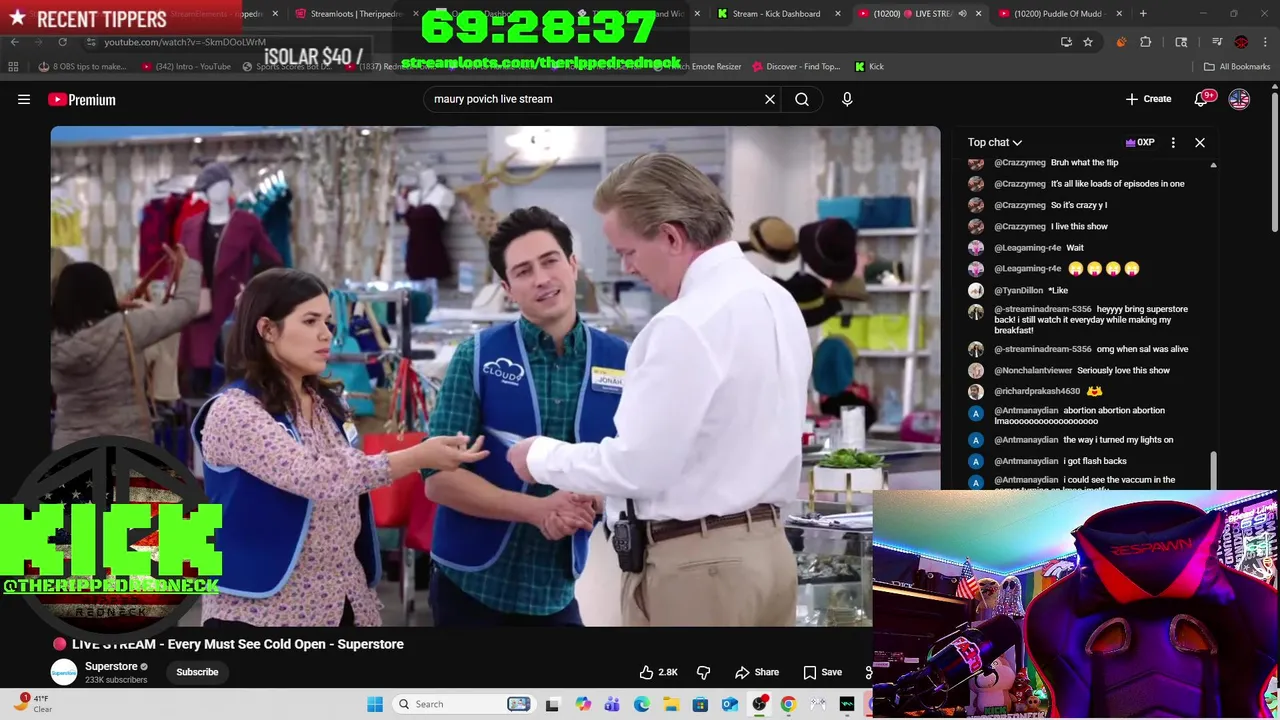Open Chrome extensions puzzle icon
Viewport: 1280px width, 720px height.
[1146, 42]
